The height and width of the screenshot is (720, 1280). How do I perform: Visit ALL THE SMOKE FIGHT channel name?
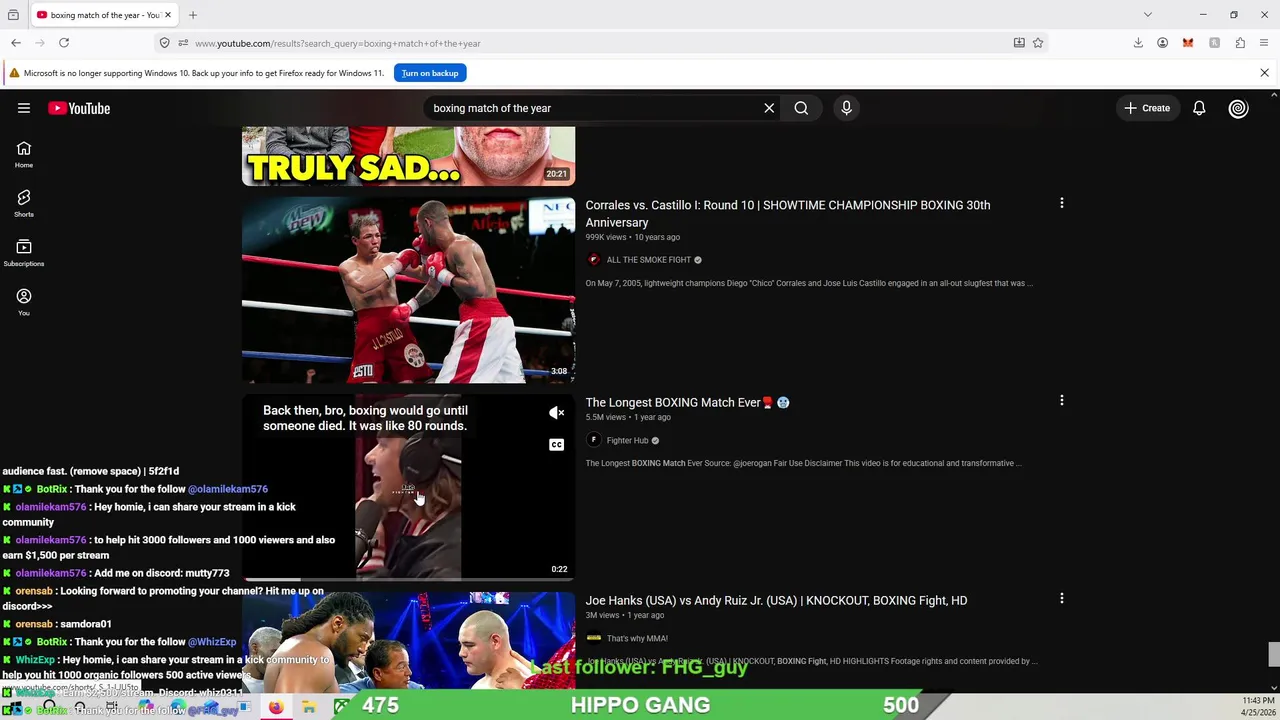tap(649, 260)
